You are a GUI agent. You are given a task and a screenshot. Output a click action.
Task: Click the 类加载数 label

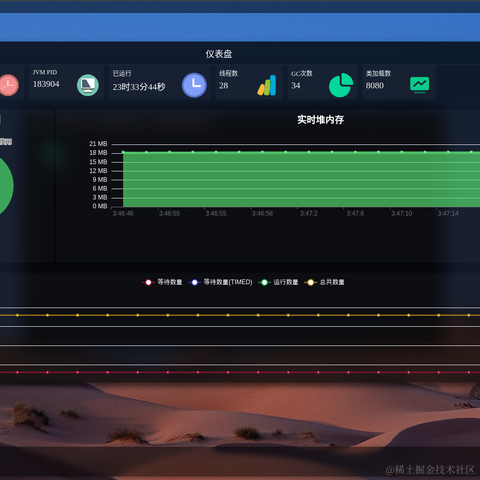[378, 73]
